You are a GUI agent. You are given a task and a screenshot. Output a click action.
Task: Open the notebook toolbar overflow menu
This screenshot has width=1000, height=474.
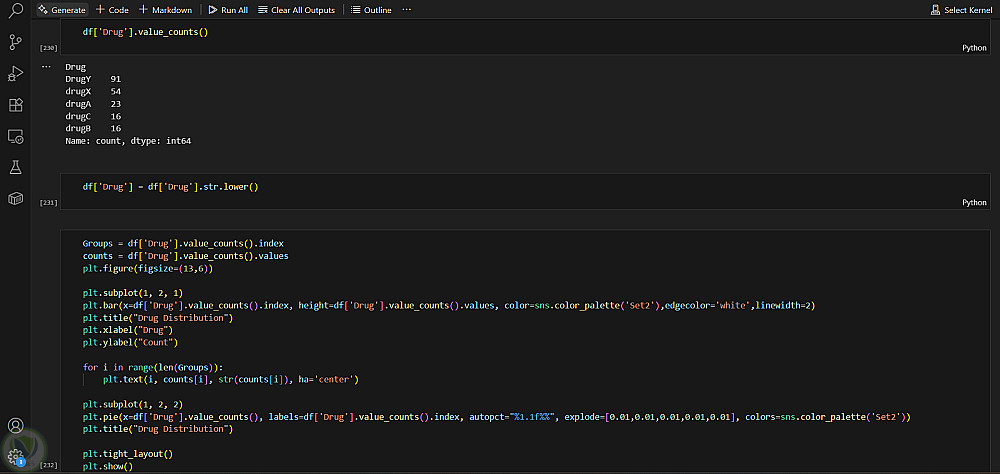pyautogui.click(x=406, y=10)
